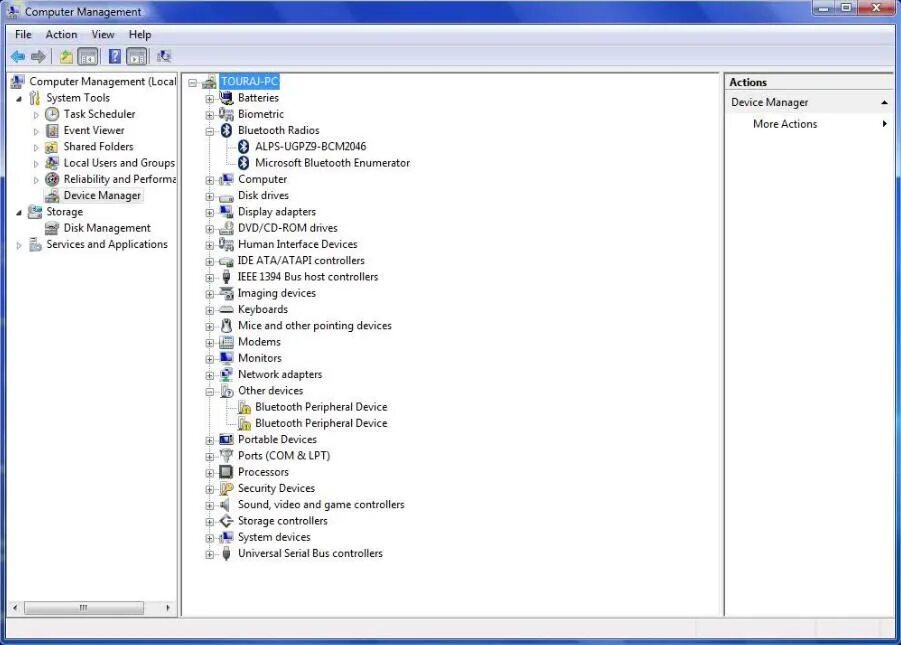Open Help using the question mark icon
901x645 pixels.
point(115,56)
